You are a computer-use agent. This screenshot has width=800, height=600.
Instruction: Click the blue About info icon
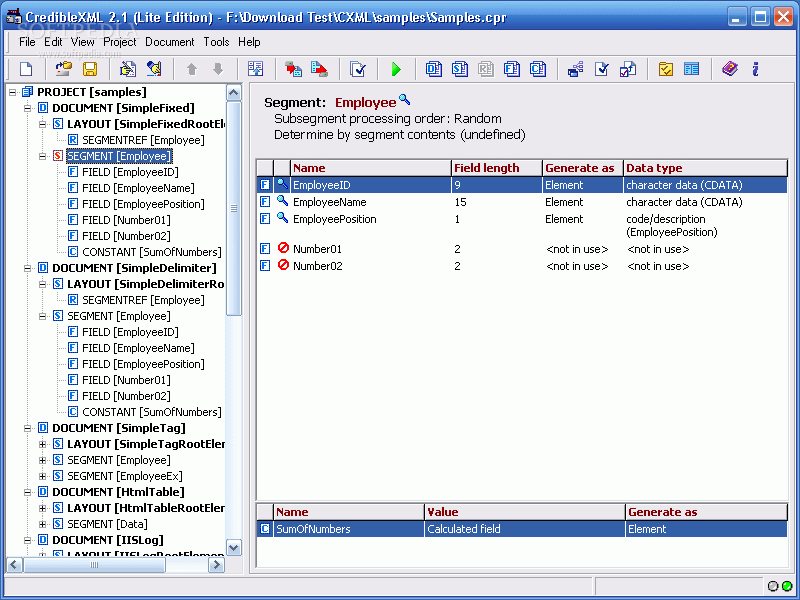pyautogui.click(x=756, y=69)
